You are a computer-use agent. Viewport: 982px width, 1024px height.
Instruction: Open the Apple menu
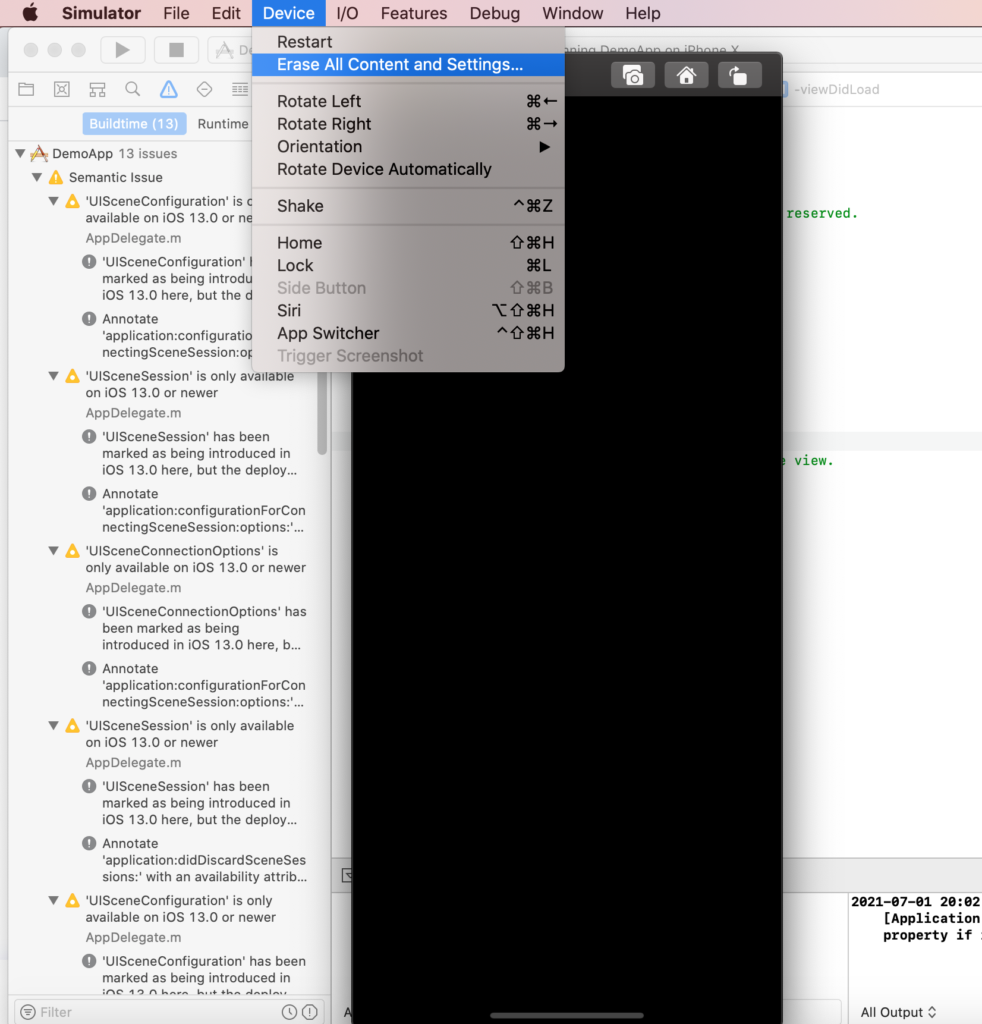click(30, 13)
